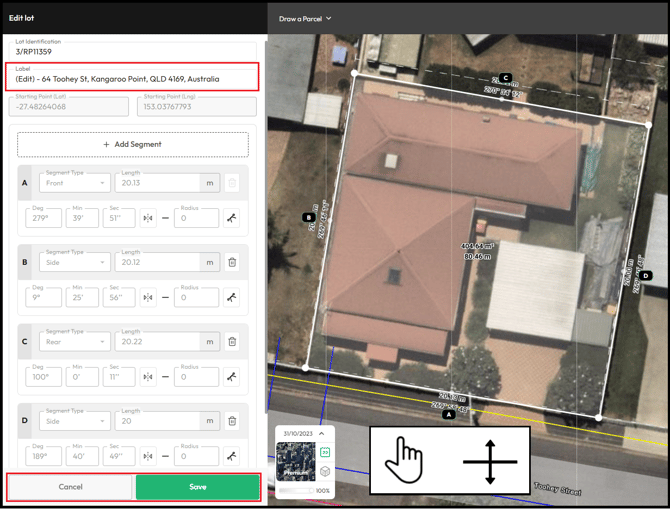Viewport: 670px width, 509px height.
Task: Open Segment Type dropdown for segment B
Action: 75,262
